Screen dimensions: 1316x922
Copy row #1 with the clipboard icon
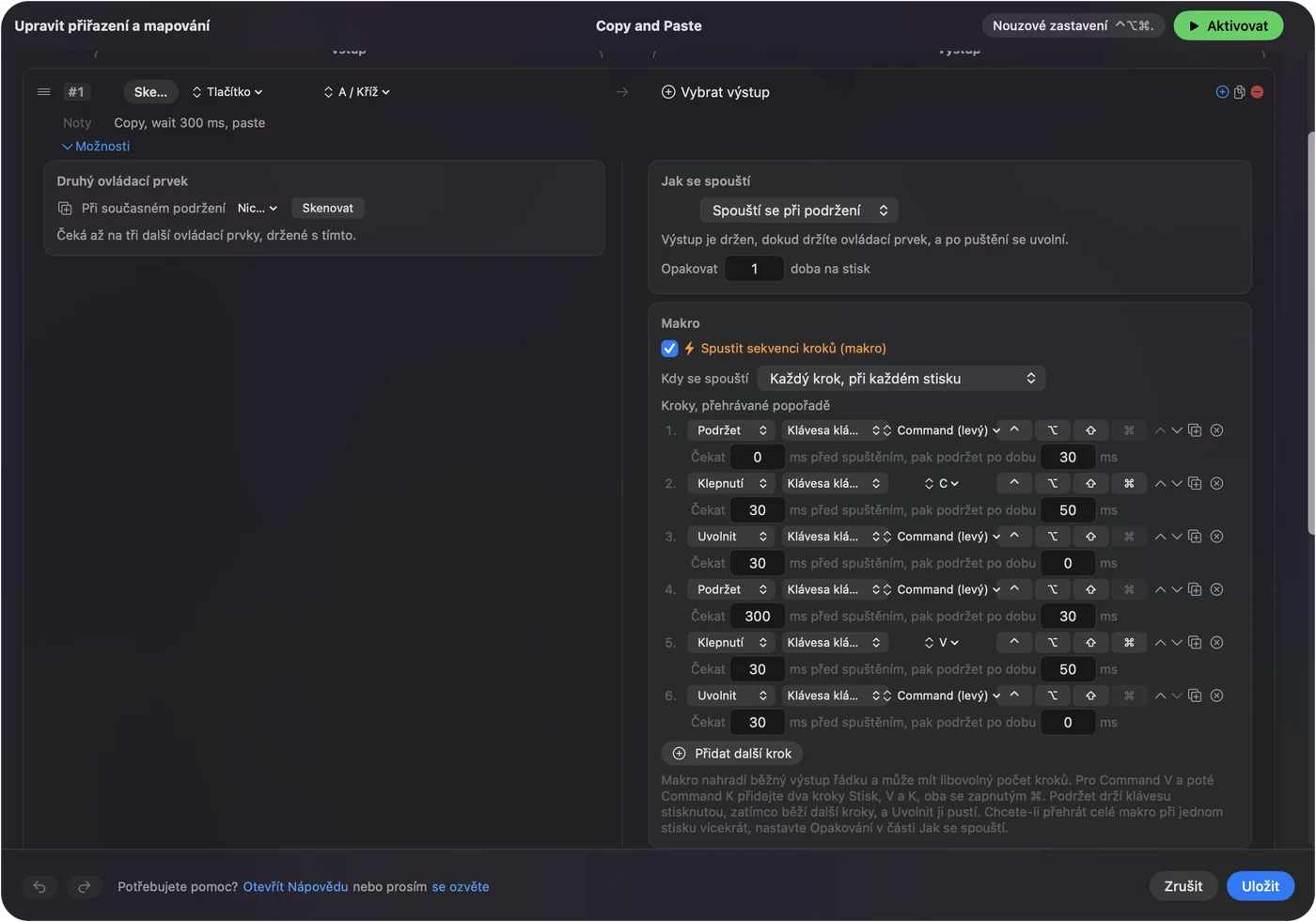tap(1240, 92)
